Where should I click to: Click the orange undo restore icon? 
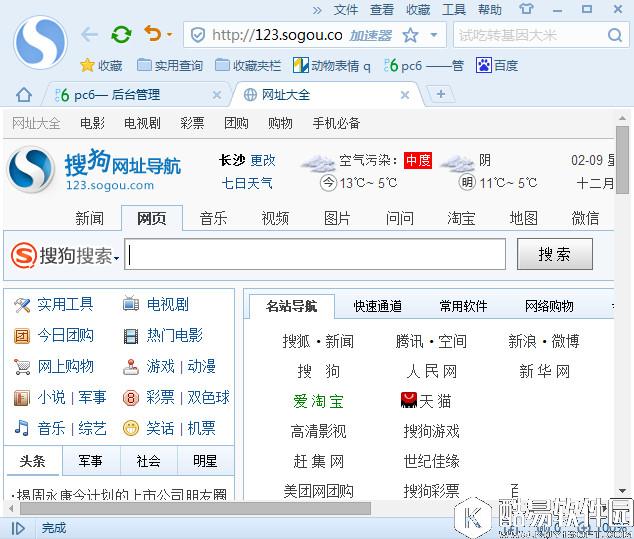coord(153,34)
